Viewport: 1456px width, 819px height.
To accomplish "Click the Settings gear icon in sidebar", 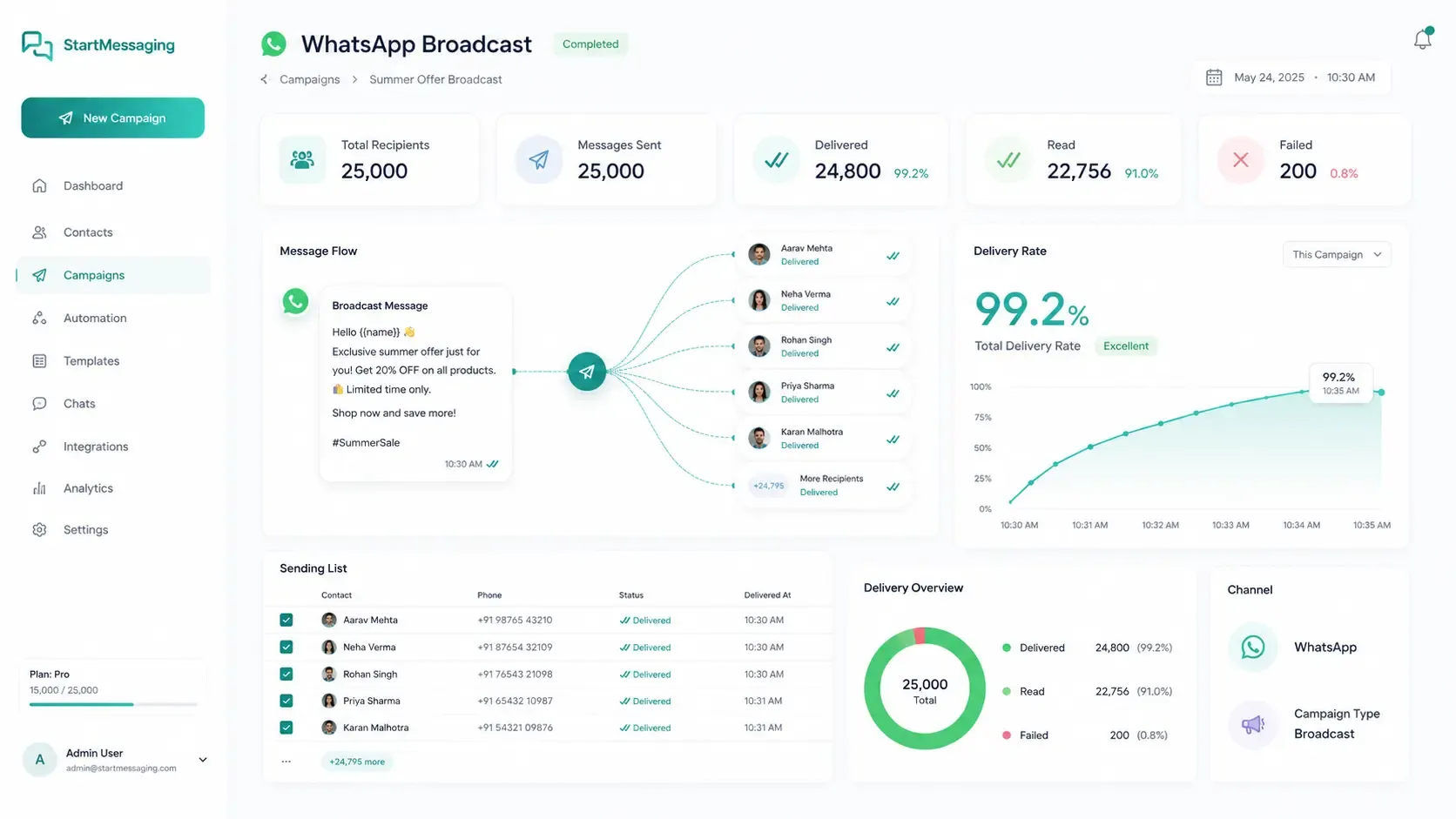I will point(39,529).
